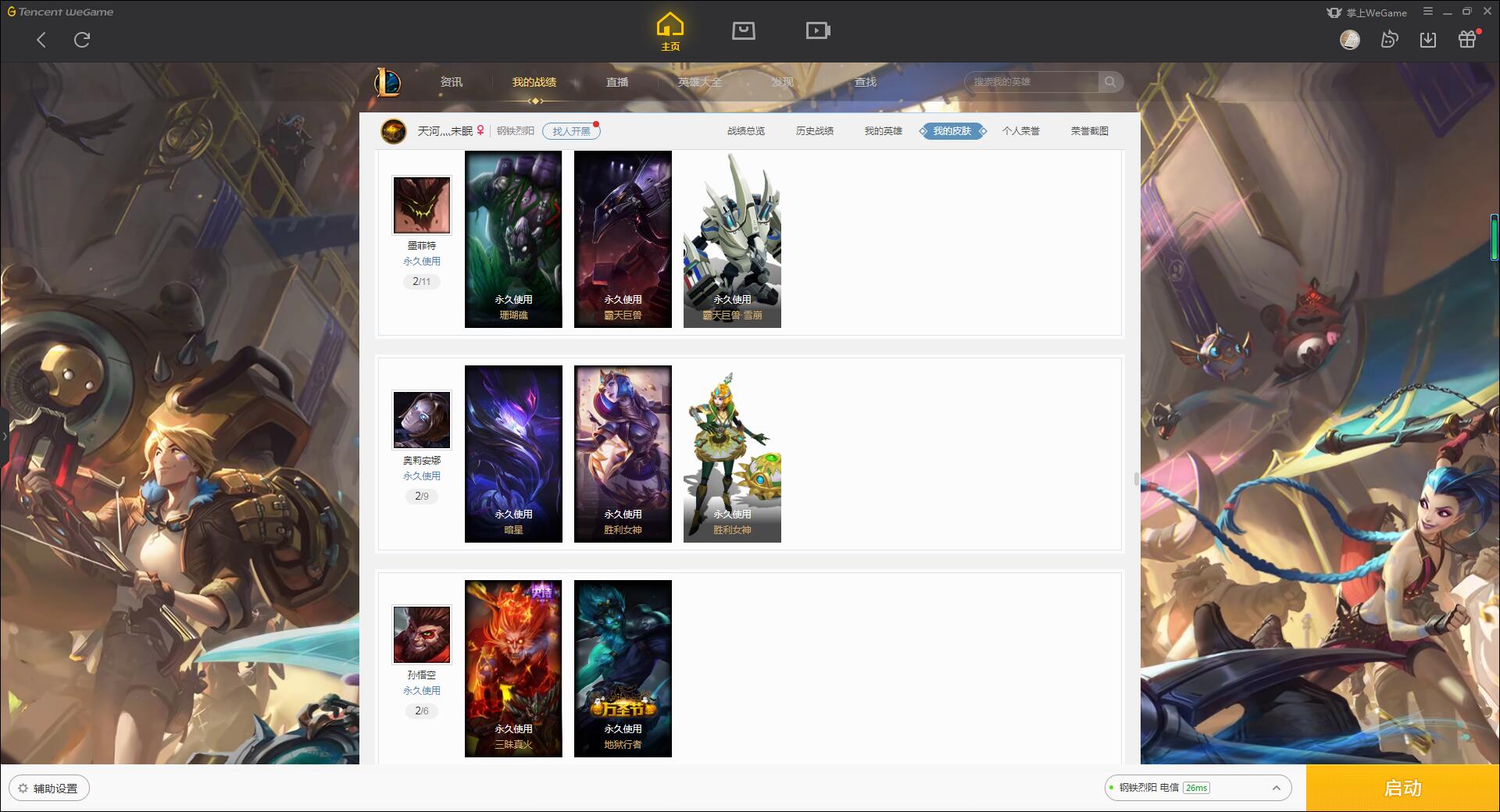Switch to 我的英雄 sub-tab
1500x812 pixels.
(884, 131)
